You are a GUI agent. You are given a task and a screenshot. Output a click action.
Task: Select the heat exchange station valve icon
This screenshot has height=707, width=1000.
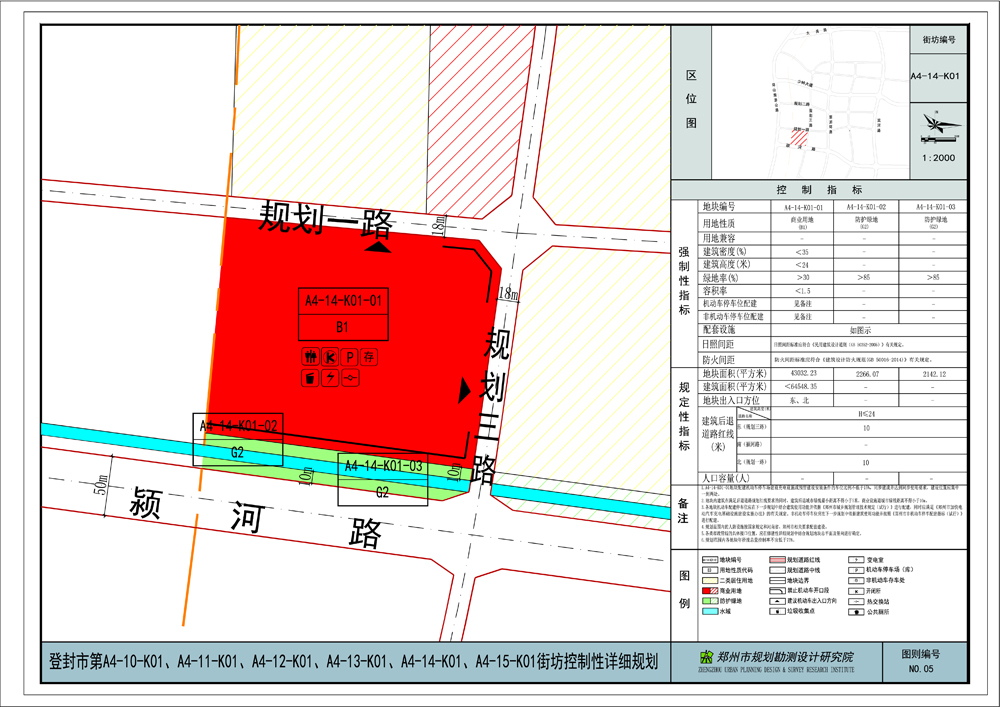(350, 377)
